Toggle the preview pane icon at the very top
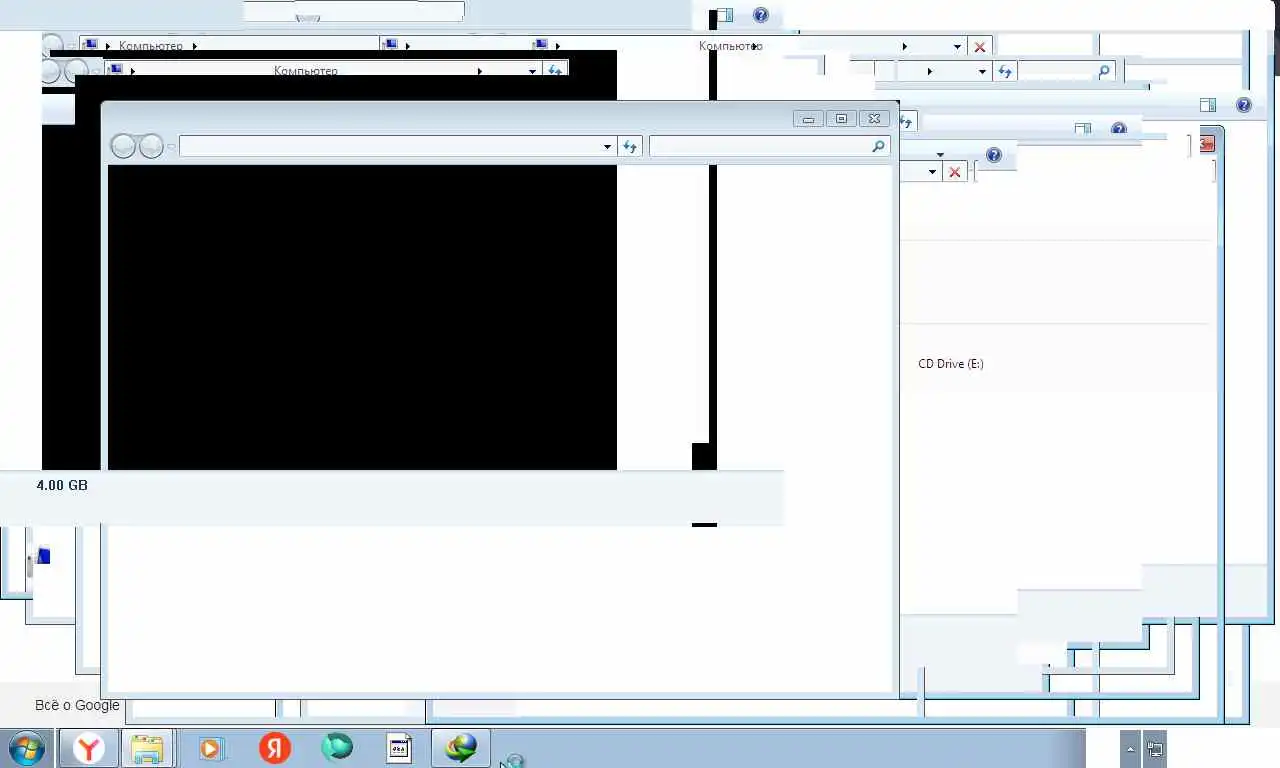 pyautogui.click(x=725, y=15)
